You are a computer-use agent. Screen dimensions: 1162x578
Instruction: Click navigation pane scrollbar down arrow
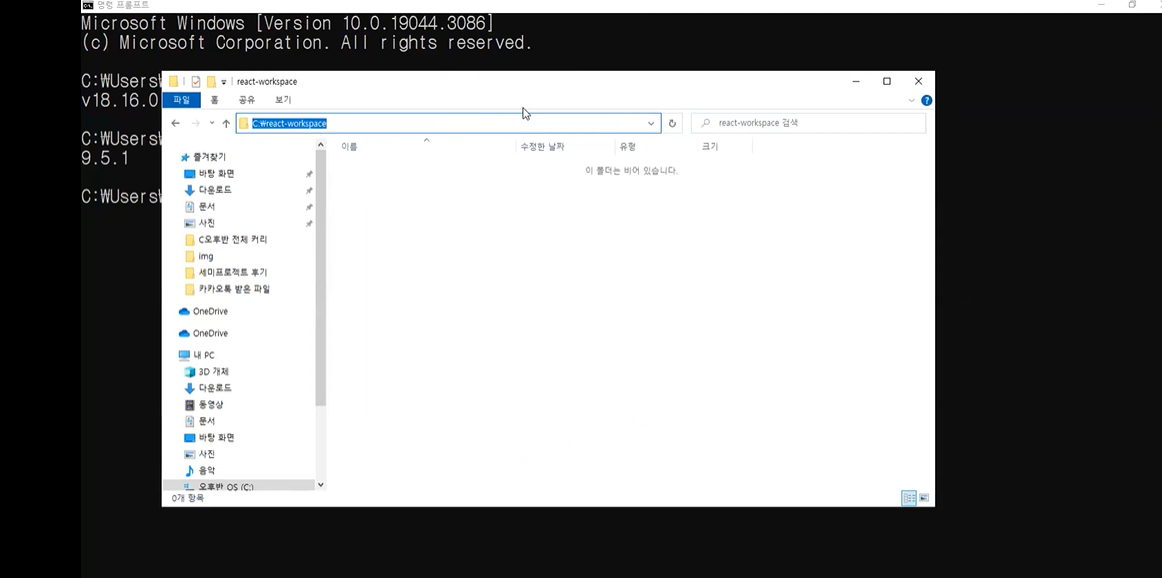(320, 485)
